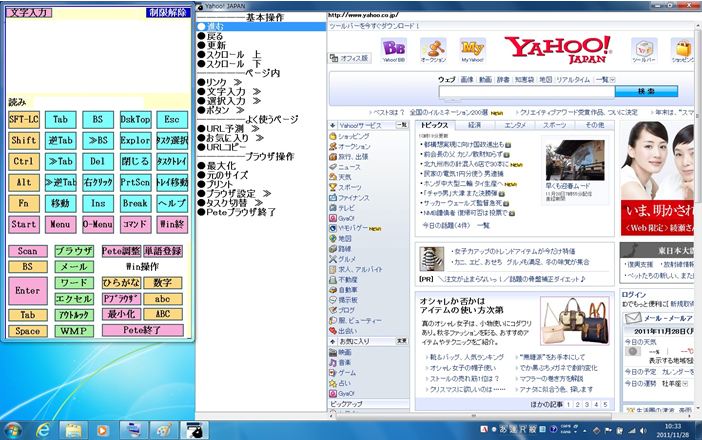Click the blue 検索 search button
Screen dimensions: 702x440
pos(646,91)
